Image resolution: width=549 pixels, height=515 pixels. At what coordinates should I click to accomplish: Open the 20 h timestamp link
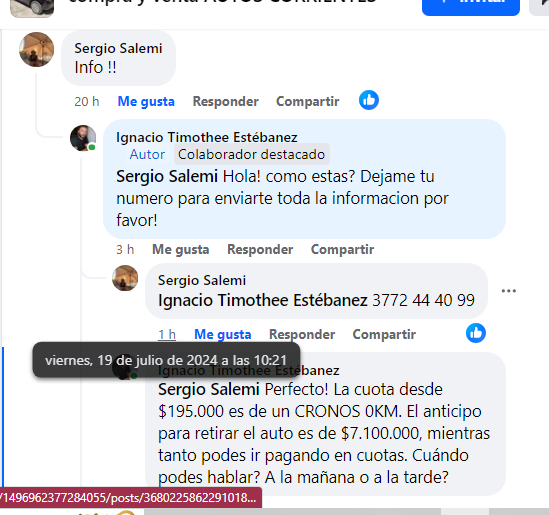click(86, 102)
